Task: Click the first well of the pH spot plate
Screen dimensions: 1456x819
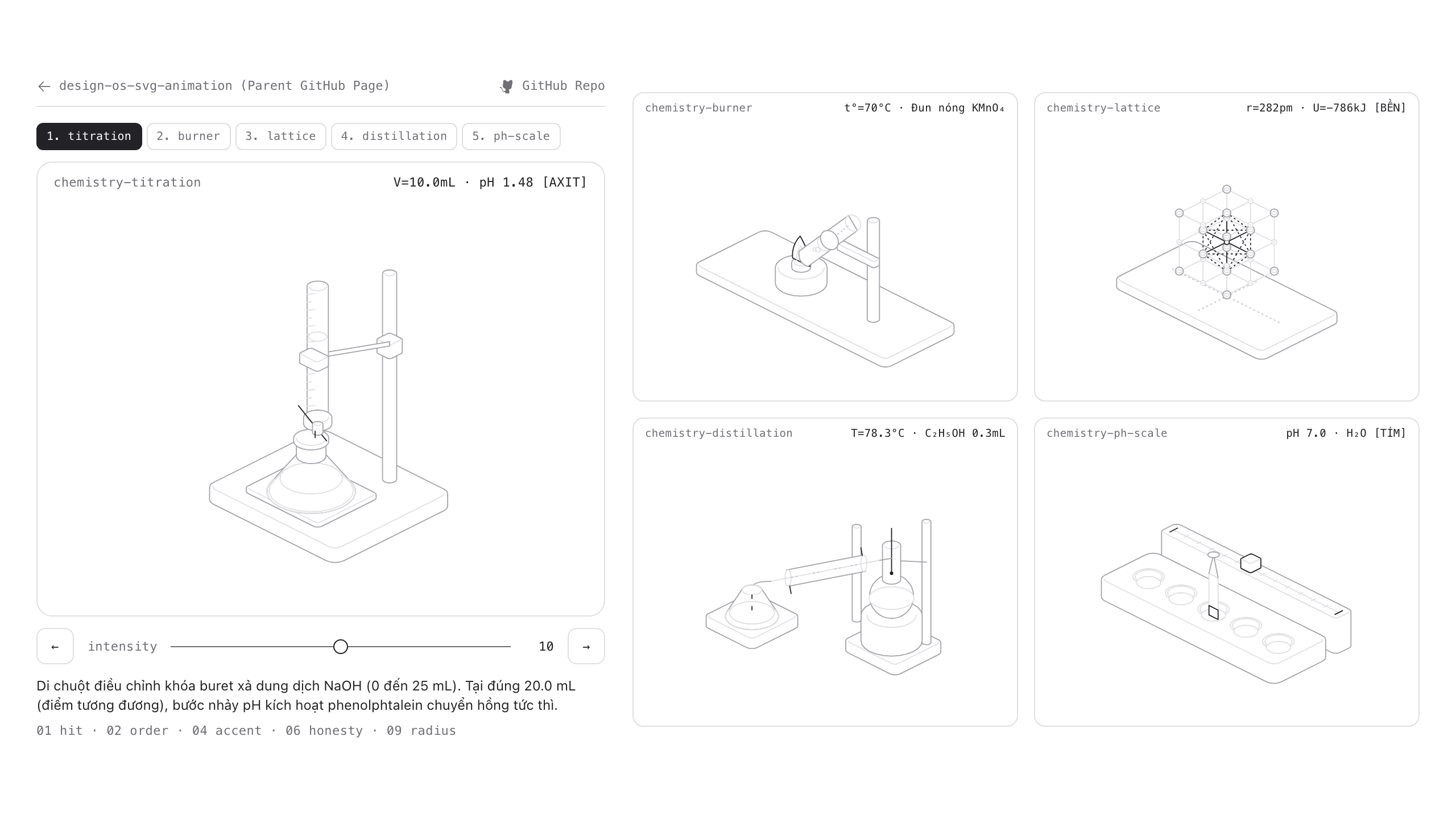Action: point(1148,578)
